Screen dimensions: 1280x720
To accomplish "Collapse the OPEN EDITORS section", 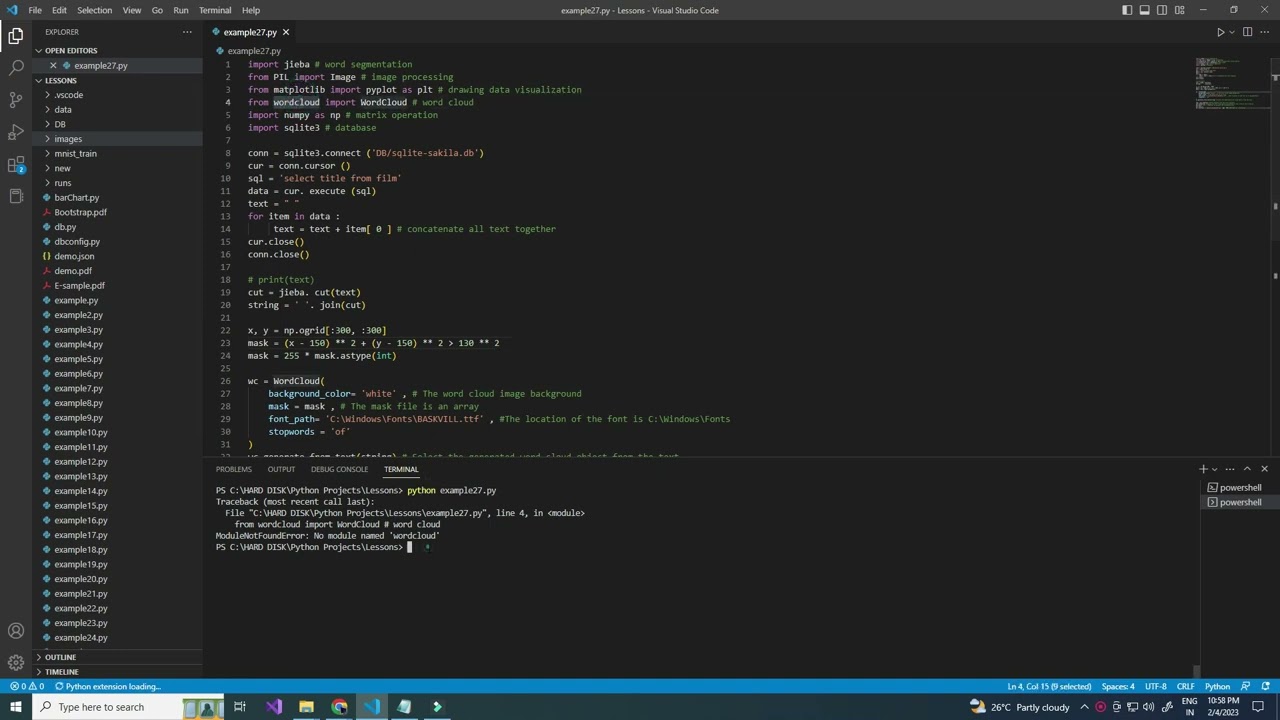I will [x=117, y=51].
